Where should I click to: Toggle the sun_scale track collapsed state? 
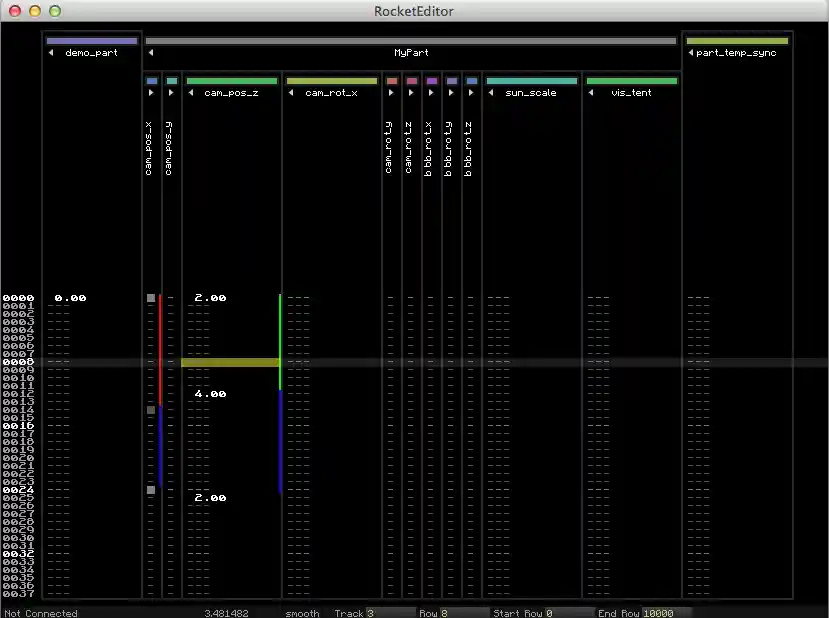coord(490,92)
